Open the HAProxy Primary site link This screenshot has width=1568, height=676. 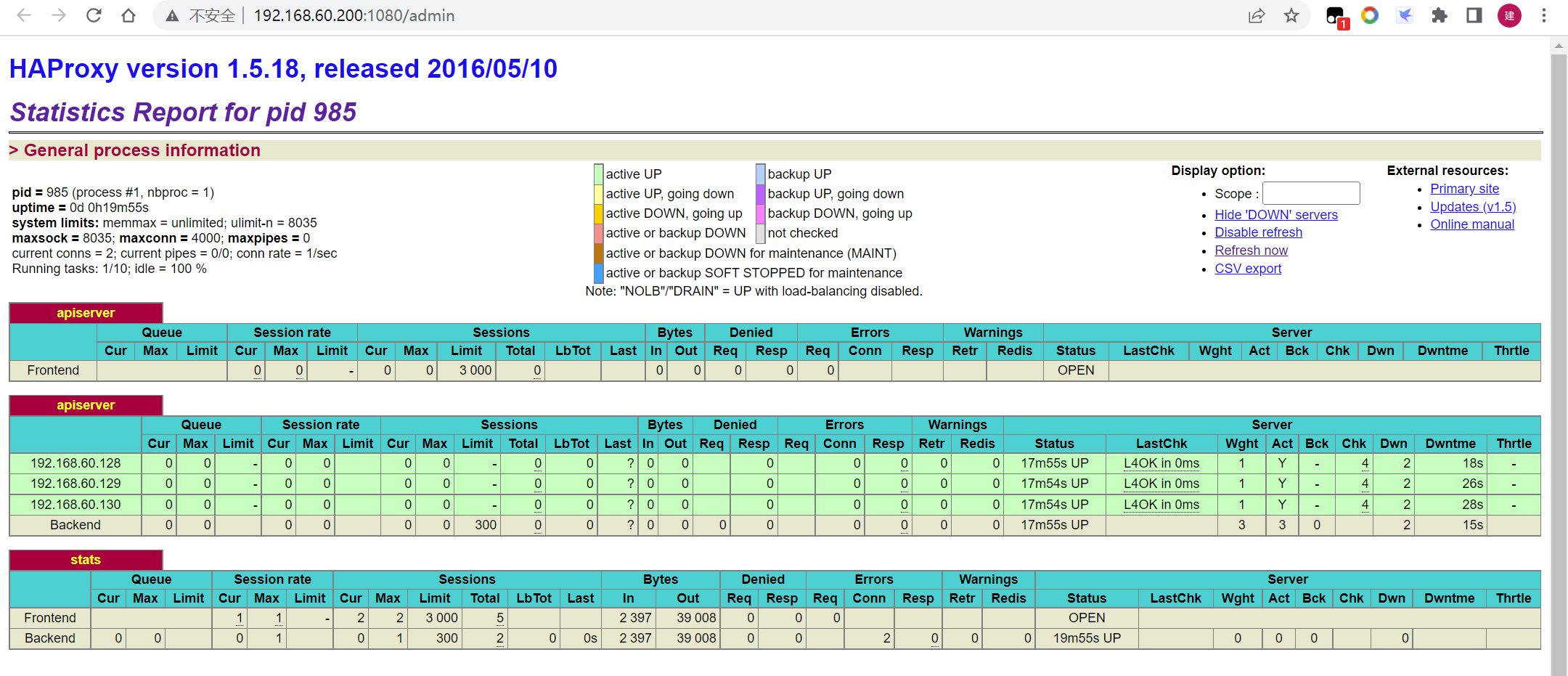[1464, 189]
